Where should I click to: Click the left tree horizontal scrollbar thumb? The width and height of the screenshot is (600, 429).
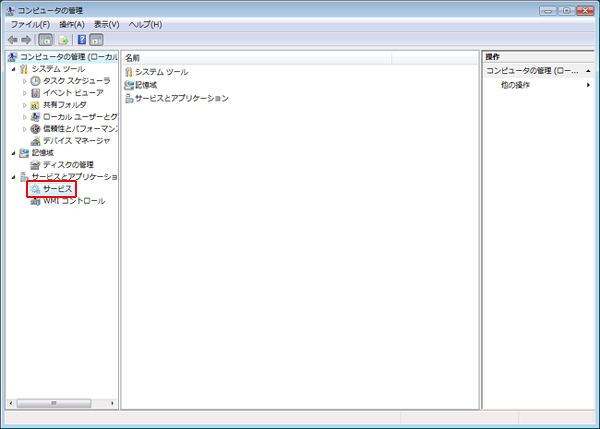coord(54,403)
